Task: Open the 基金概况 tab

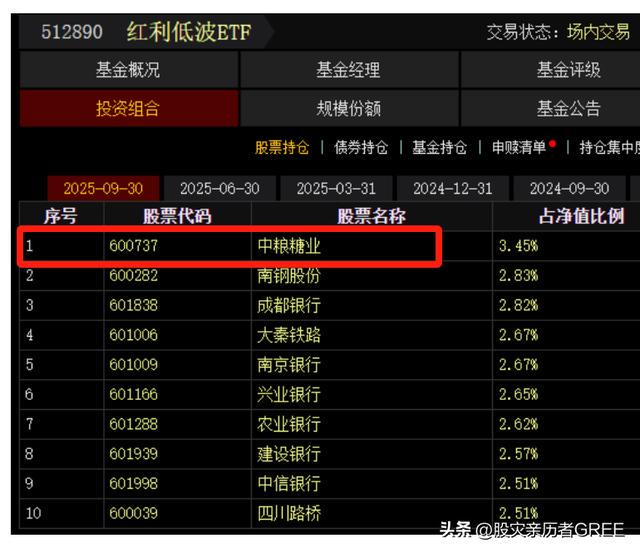Action: pyautogui.click(x=127, y=70)
